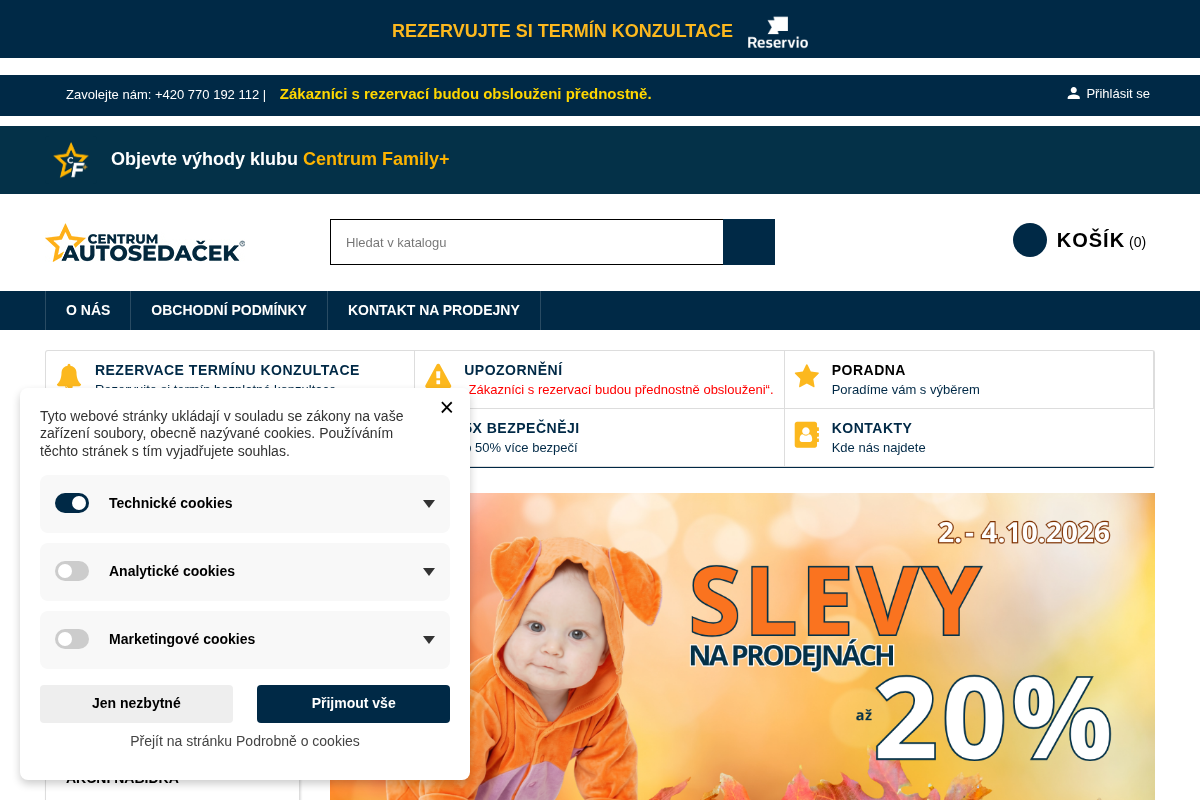
Task: Click the Přijmout vše button
Action: (353, 704)
